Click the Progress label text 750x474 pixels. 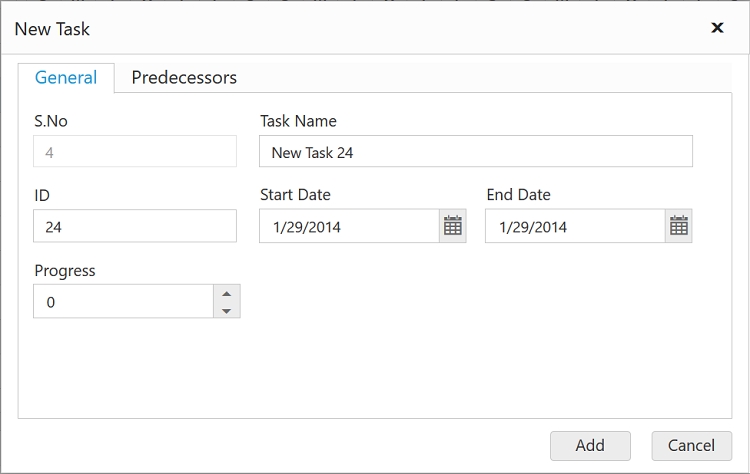tap(65, 271)
